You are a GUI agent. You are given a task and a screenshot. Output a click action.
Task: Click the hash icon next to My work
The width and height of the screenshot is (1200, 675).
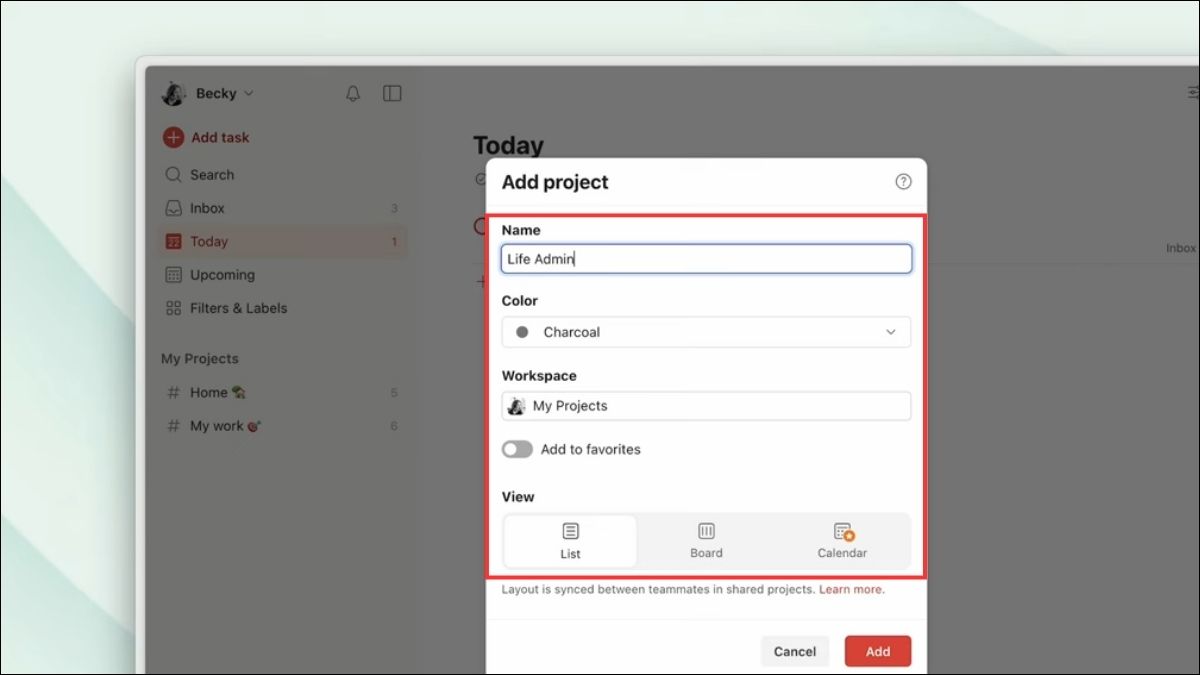pos(174,426)
